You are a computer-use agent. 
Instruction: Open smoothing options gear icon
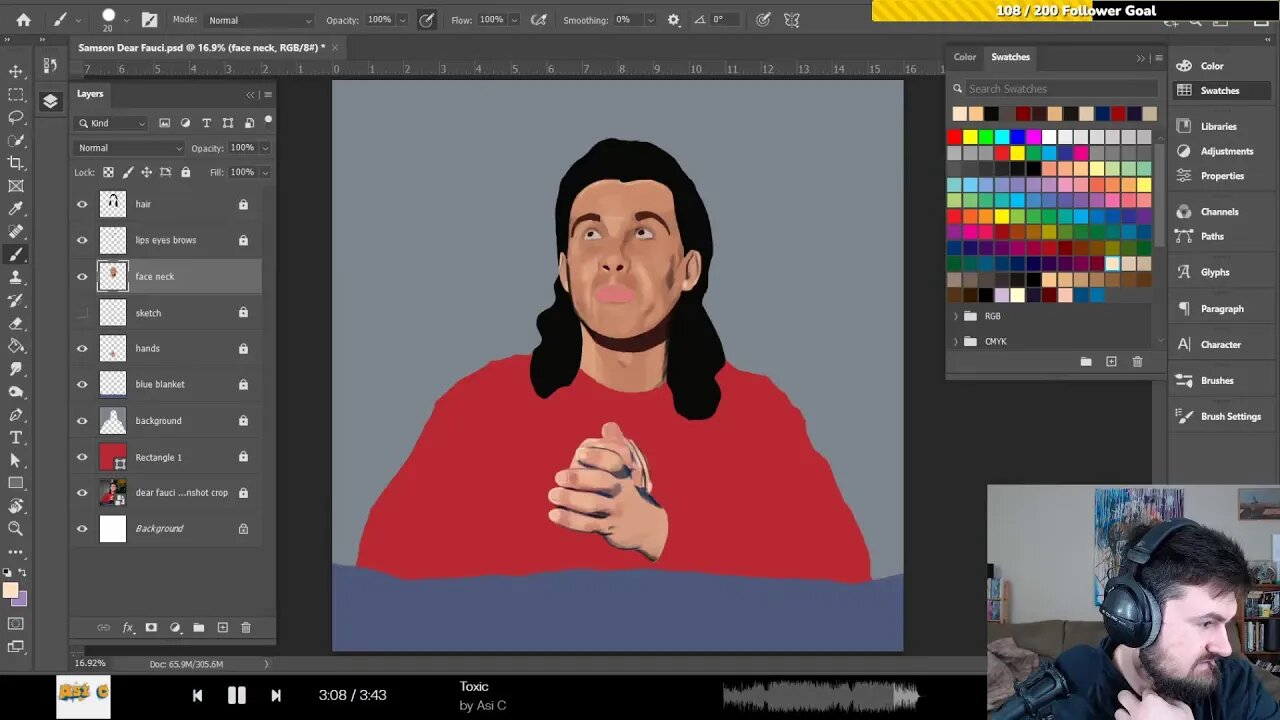tap(673, 20)
